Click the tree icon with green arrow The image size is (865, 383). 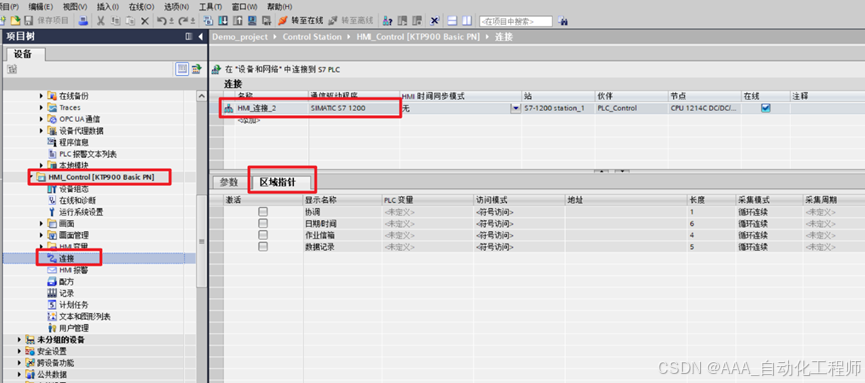pyautogui.click(x=196, y=69)
